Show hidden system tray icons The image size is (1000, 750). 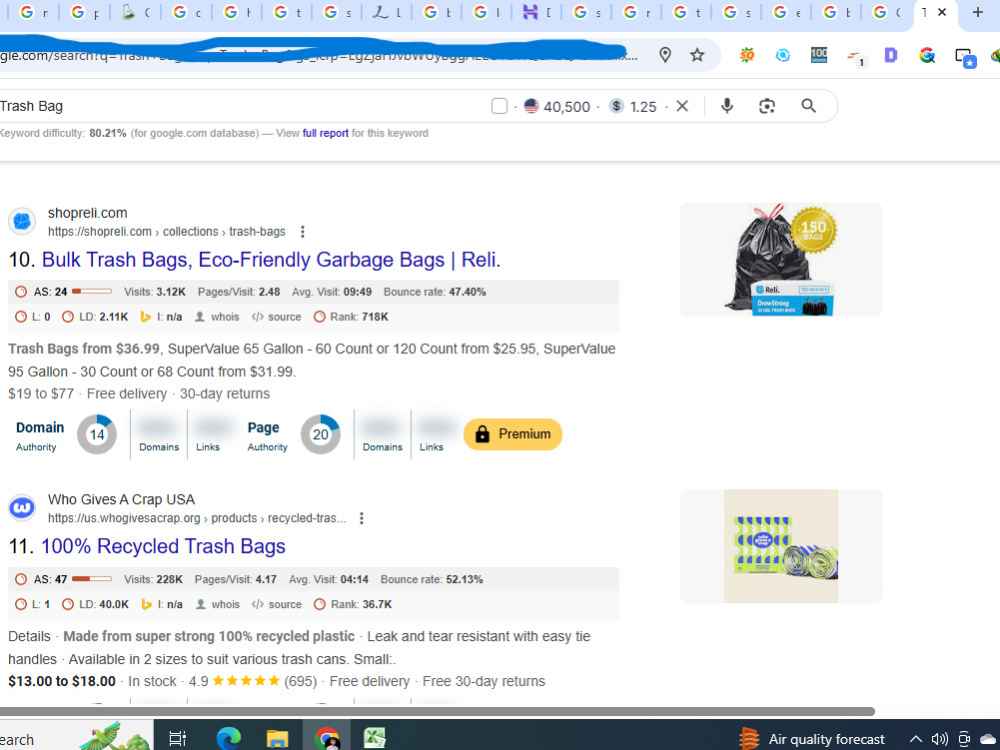coord(915,739)
